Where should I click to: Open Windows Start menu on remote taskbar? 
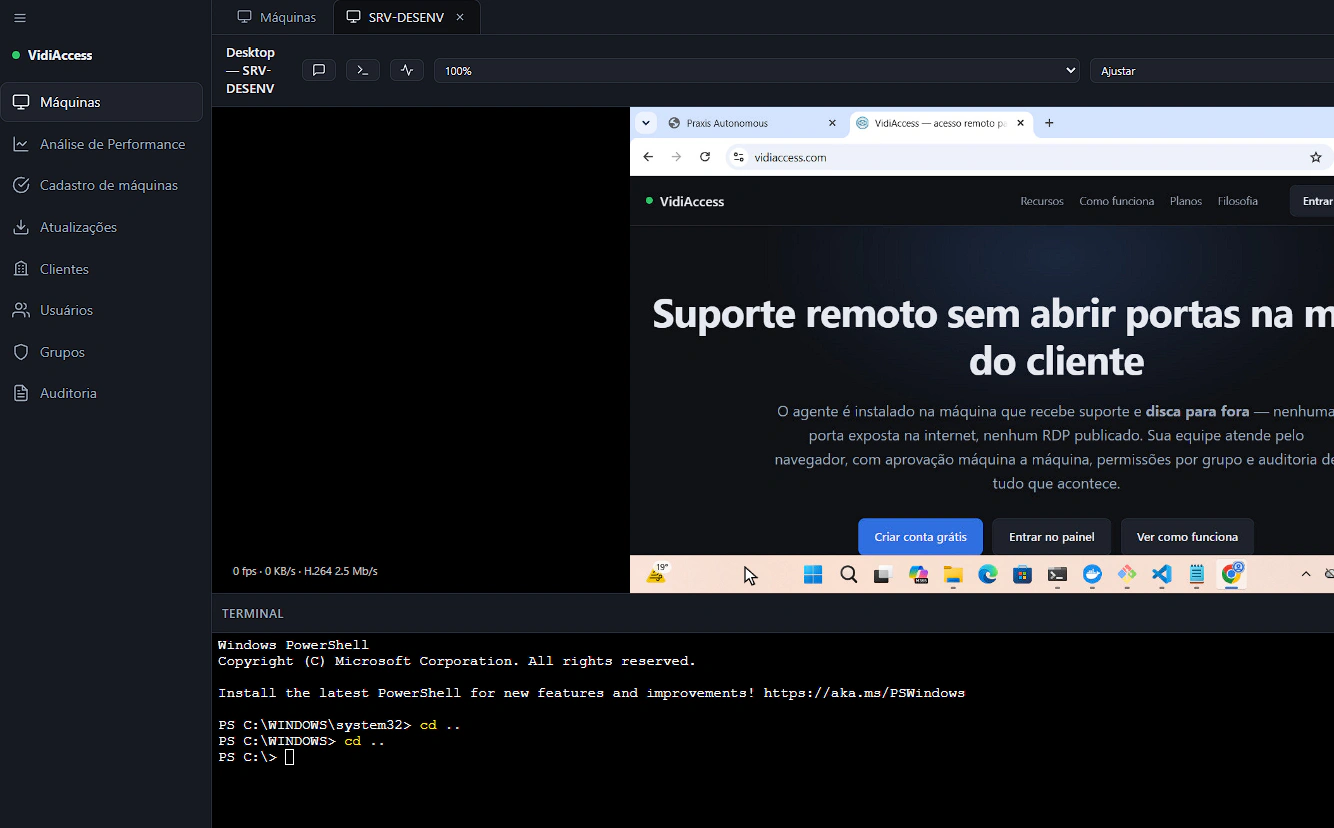[x=813, y=575]
